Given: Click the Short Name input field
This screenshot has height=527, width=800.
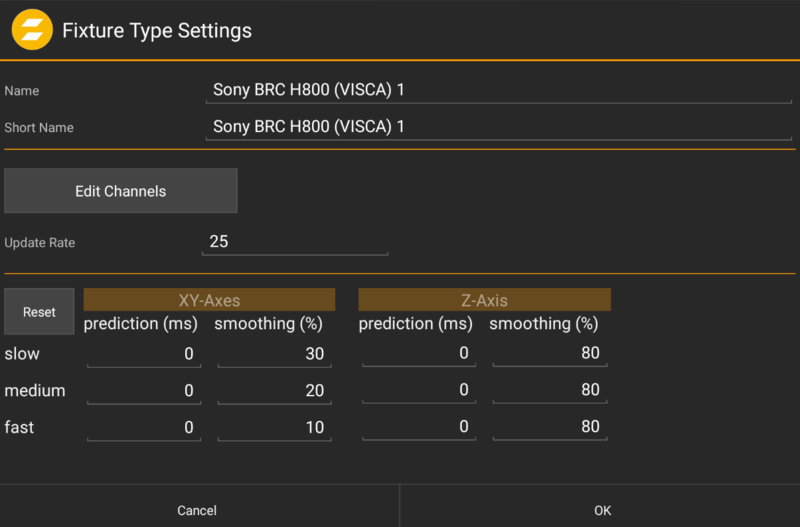Looking at the screenshot, I should coord(498,127).
